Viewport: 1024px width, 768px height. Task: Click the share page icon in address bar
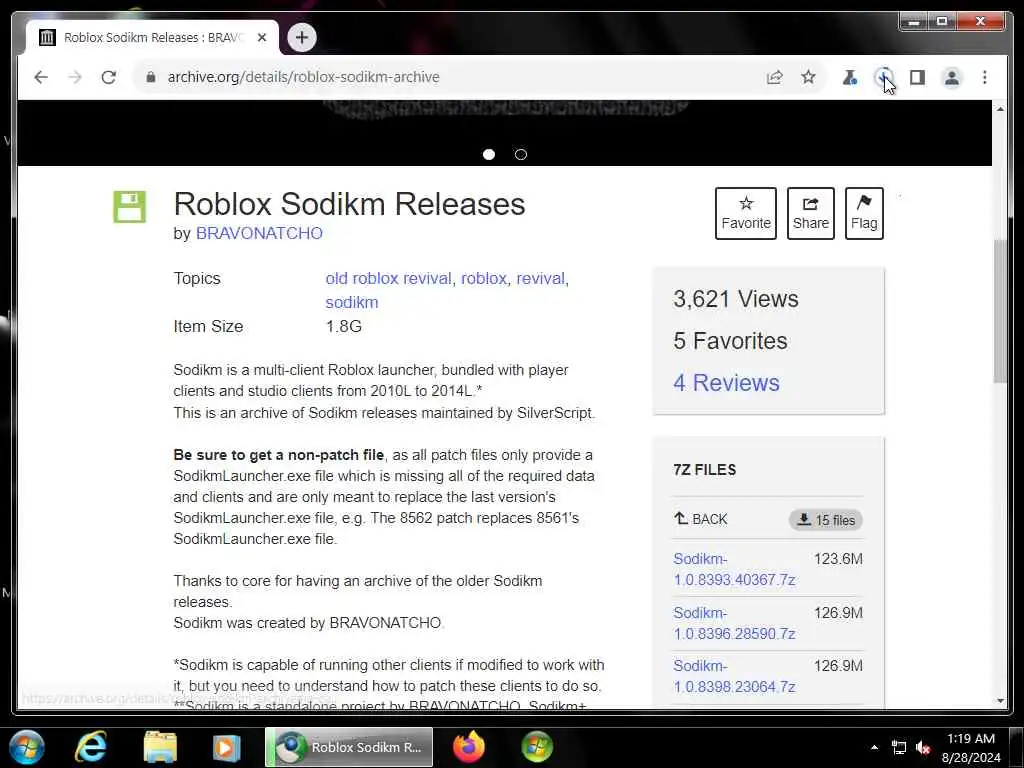775,77
